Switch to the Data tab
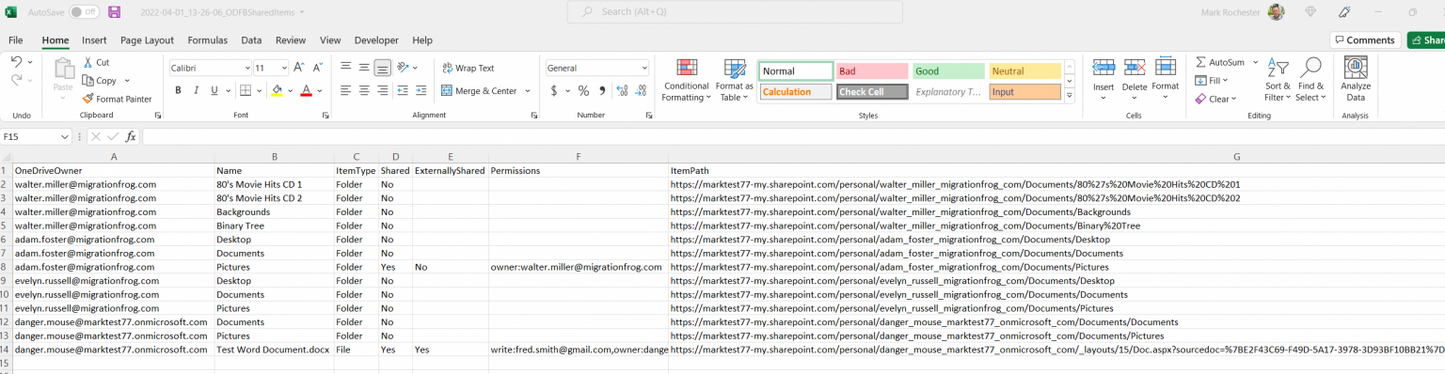Screen dimensions: 1445x374 pos(251,40)
